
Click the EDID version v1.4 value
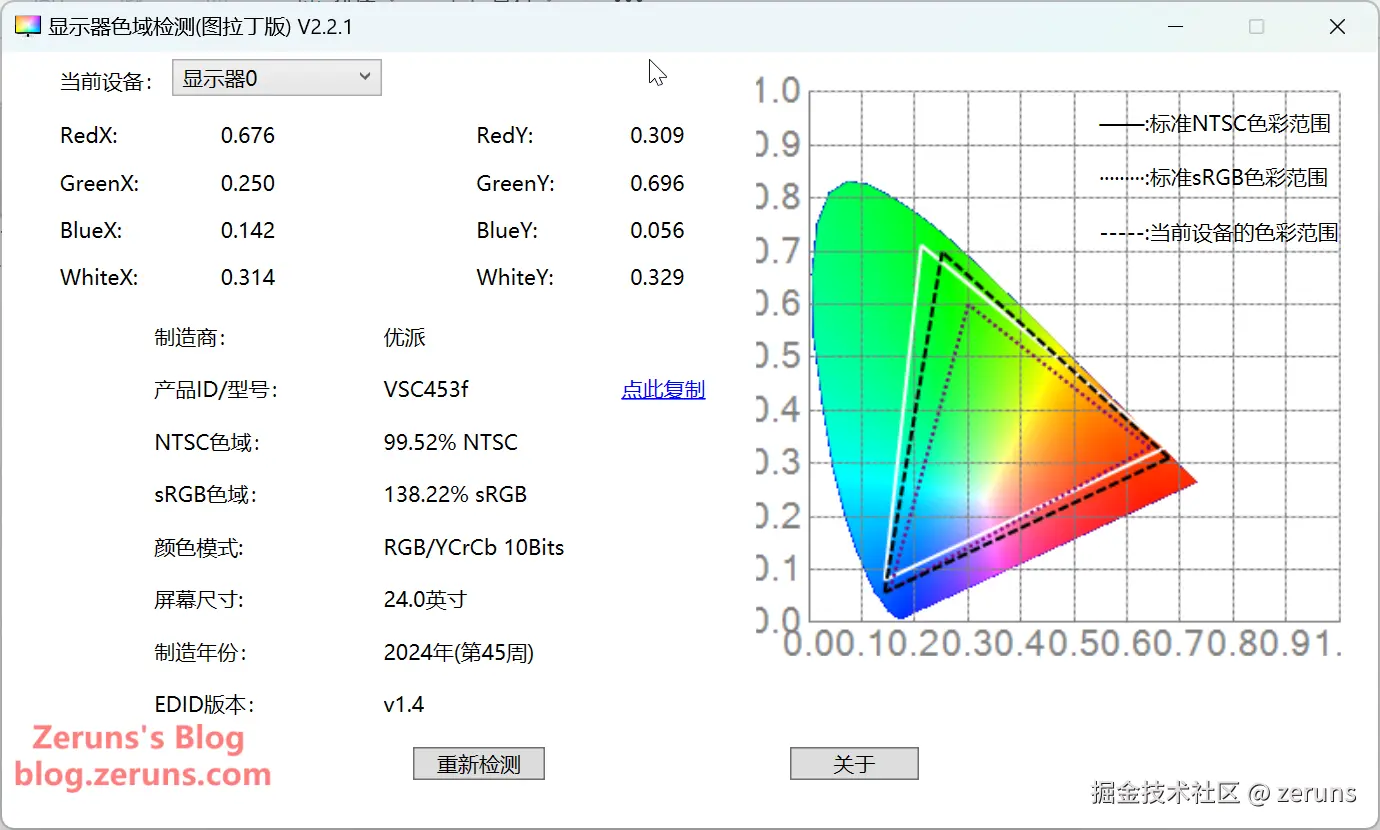[x=404, y=705]
